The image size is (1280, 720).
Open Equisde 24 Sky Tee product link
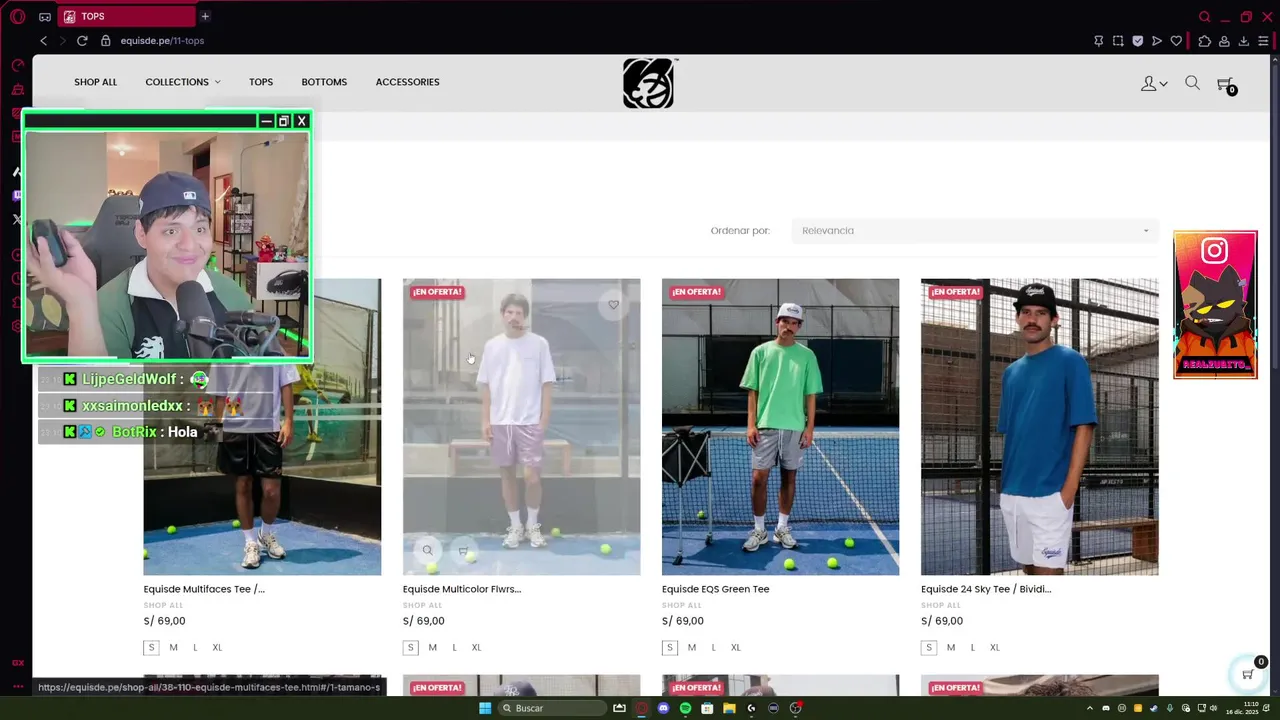(x=986, y=589)
